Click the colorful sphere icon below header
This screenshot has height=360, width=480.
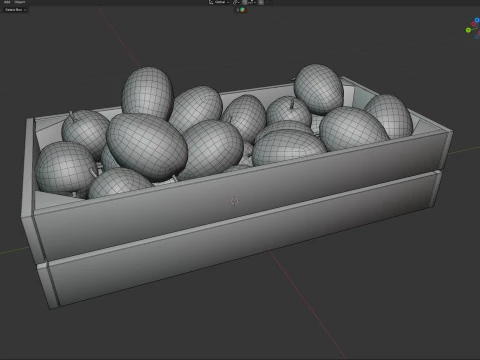click(x=242, y=10)
